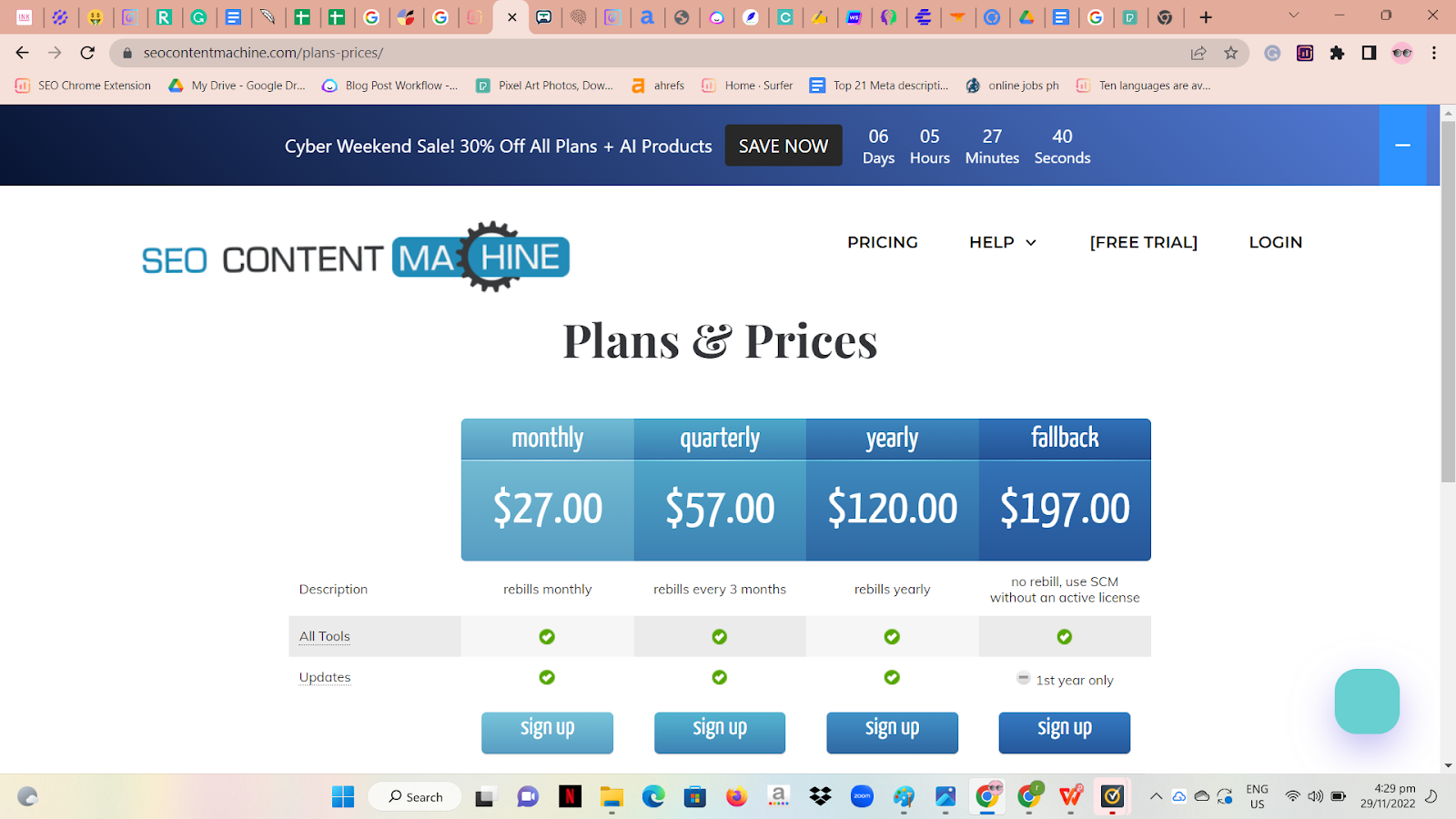
Task: Bookmark this page with the star icon
Action: (x=1231, y=53)
